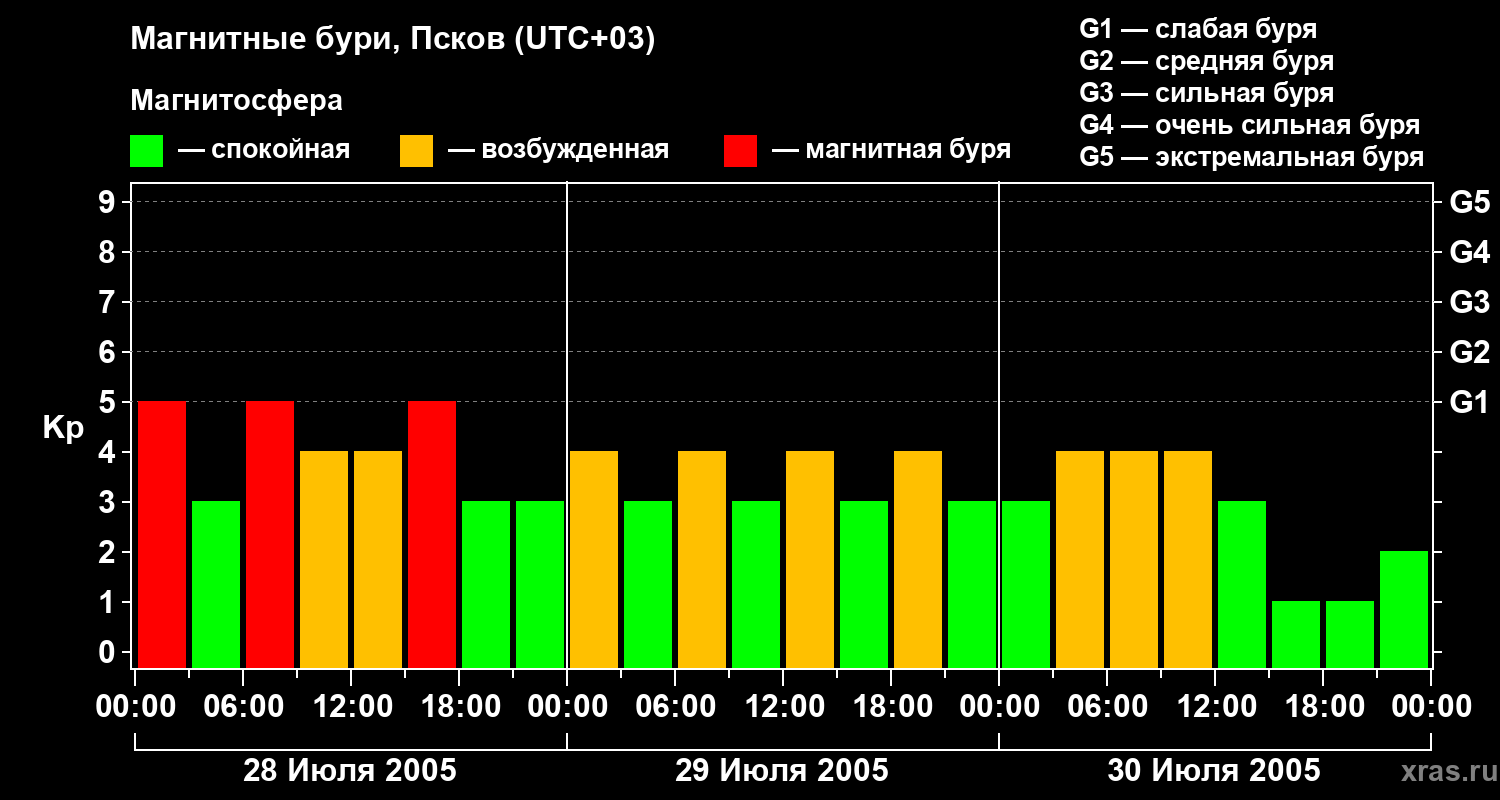Image resolution: width=1500 pixels, height=800 pixels.
Task: Click the Kp axis label
Action: (63, 429)
